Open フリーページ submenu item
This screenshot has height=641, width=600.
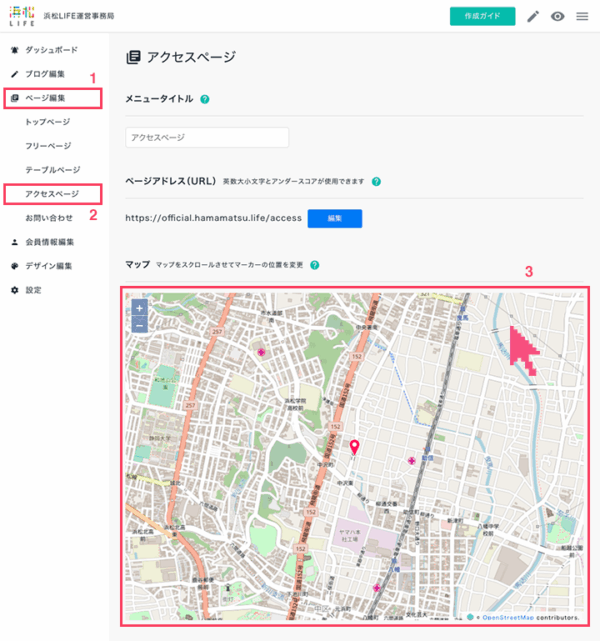pyautogui.click(x=48, y=146)
